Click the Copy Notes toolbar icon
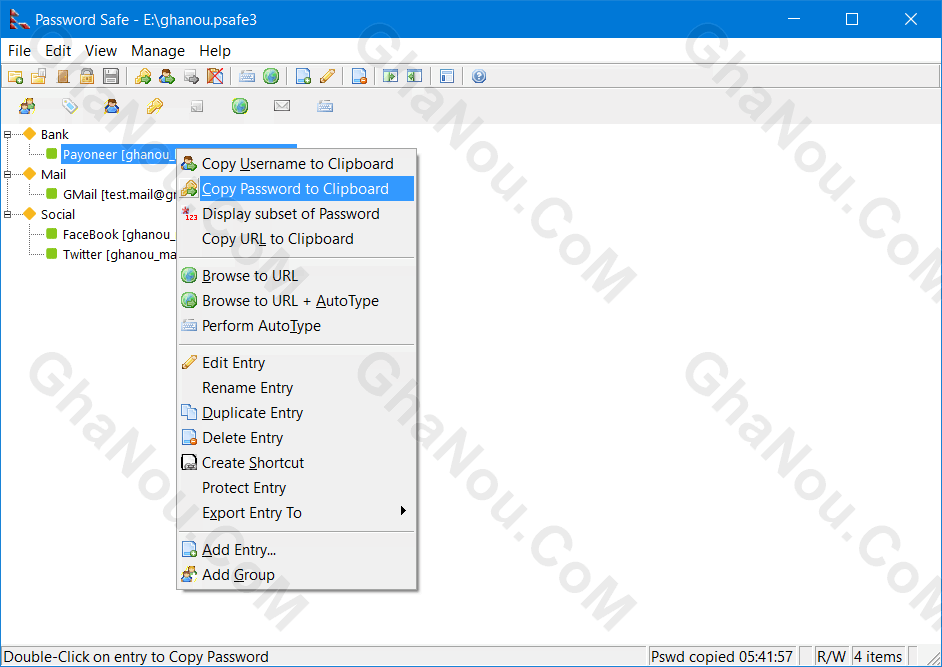Screen dimensions: 942x667 191,76
